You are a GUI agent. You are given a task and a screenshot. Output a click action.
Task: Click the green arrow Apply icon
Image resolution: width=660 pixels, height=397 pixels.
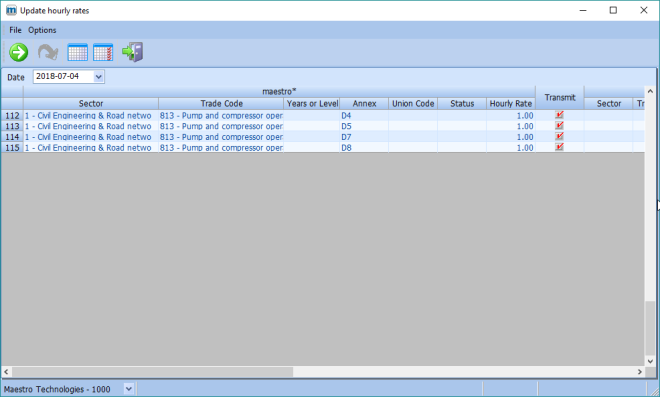pyautogui.click(x=19, y=53)
